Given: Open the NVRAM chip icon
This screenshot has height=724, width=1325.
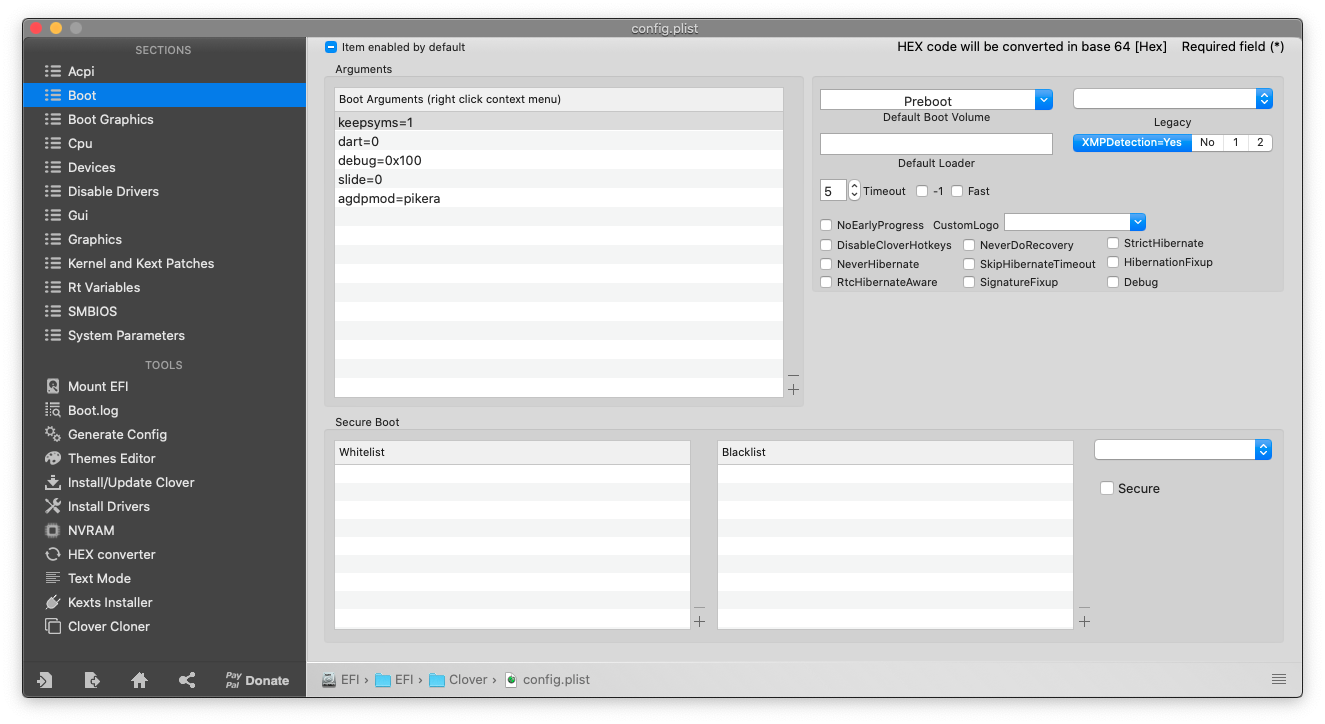Looking at the screenshot, I should 53,530.
